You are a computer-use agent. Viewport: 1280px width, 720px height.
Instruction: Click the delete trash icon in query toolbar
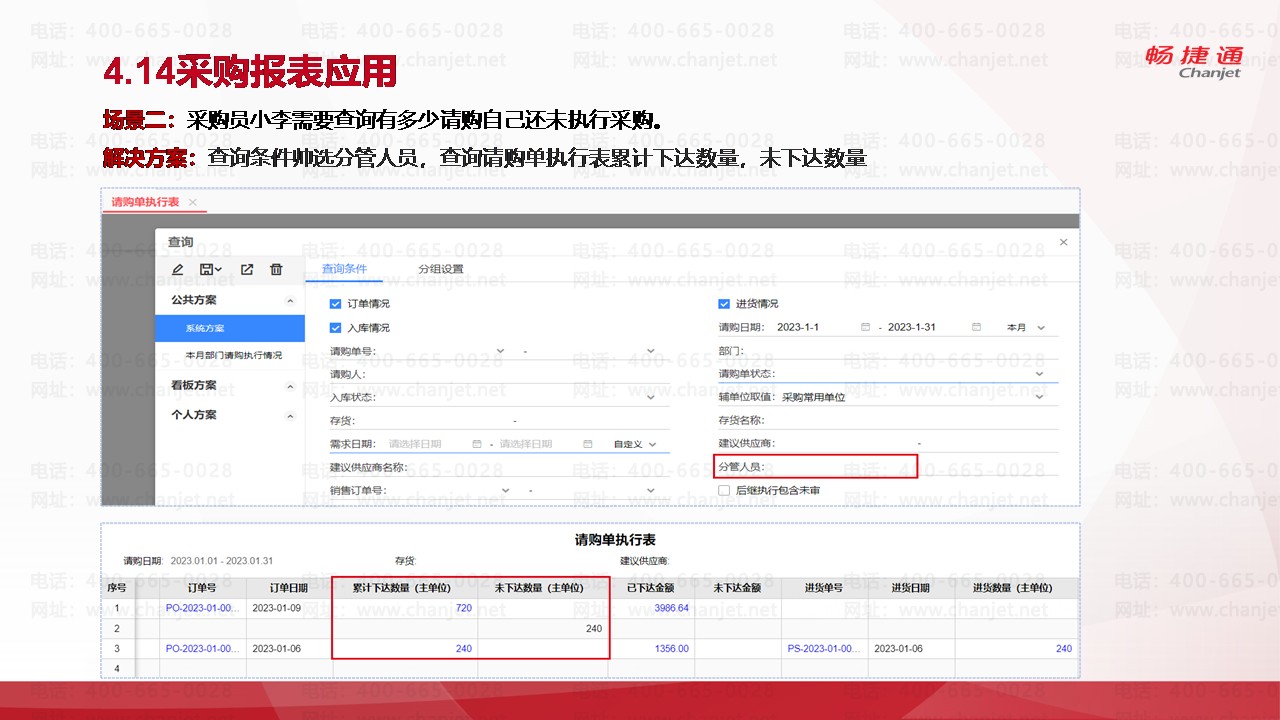277,269
